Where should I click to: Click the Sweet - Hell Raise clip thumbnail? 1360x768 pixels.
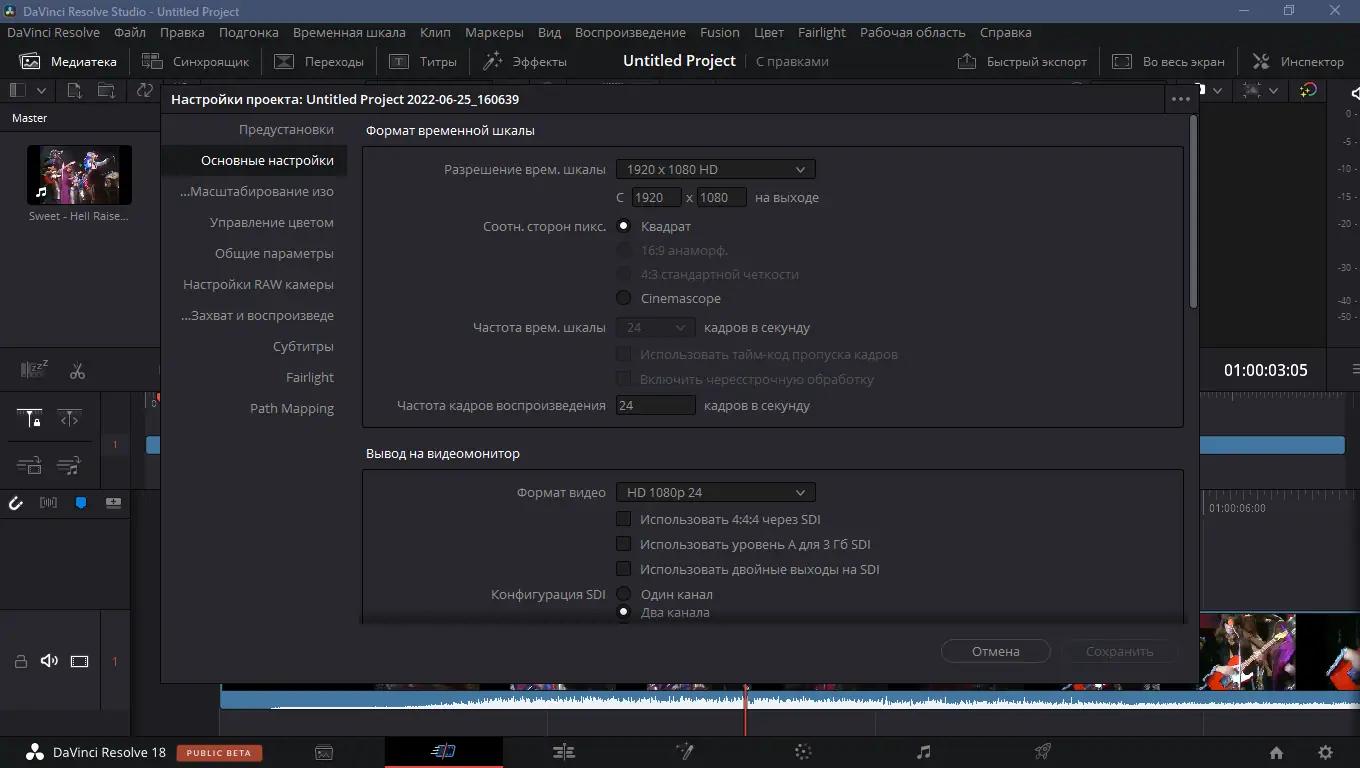(79, 173)
